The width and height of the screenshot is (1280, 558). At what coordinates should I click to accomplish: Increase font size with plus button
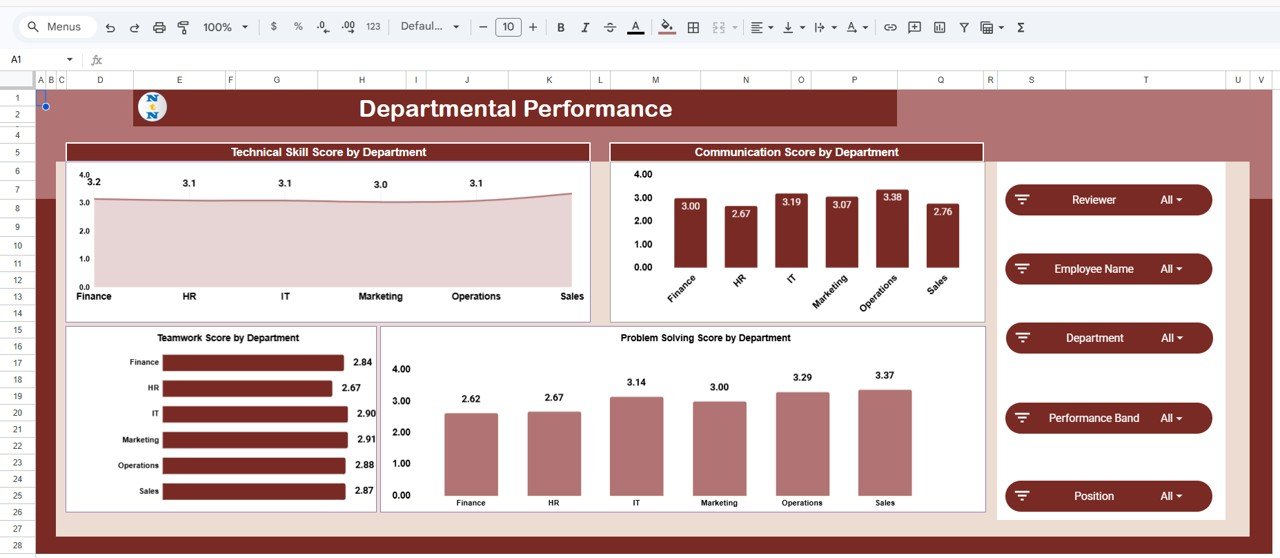click(x=532, y=27)
